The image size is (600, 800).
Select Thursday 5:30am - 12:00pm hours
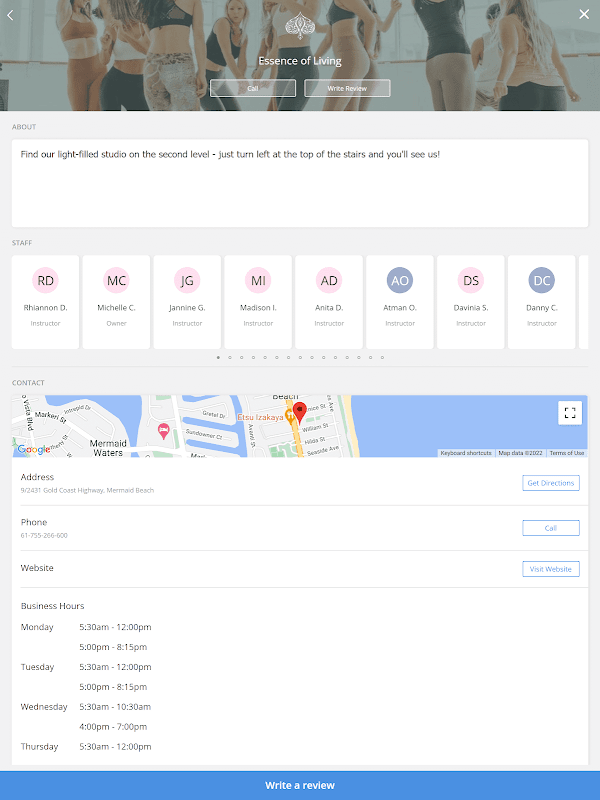point(115,746)
